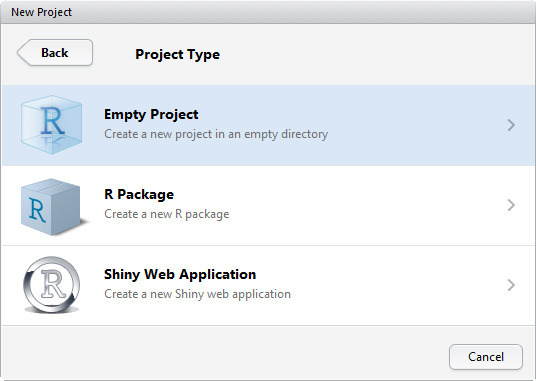The image size is (536, 381).
Task: Click the silver ring Shiny R icon
Action: (52, 285)
